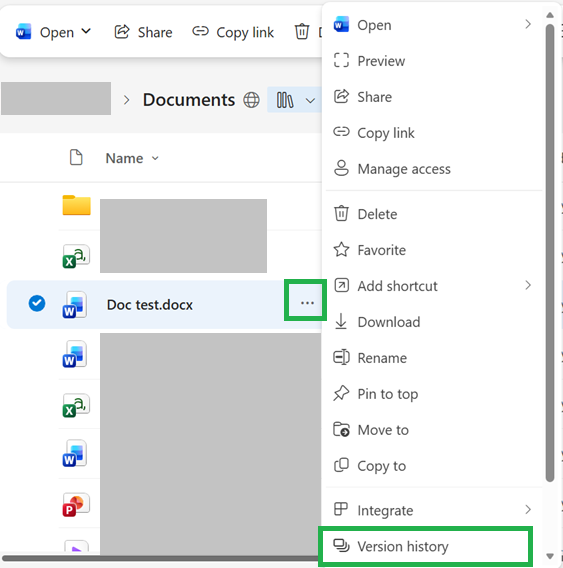Expand the Integrate submenu arrow
The height and width of the screenshot is (568, 563).
tap(528, 510)
